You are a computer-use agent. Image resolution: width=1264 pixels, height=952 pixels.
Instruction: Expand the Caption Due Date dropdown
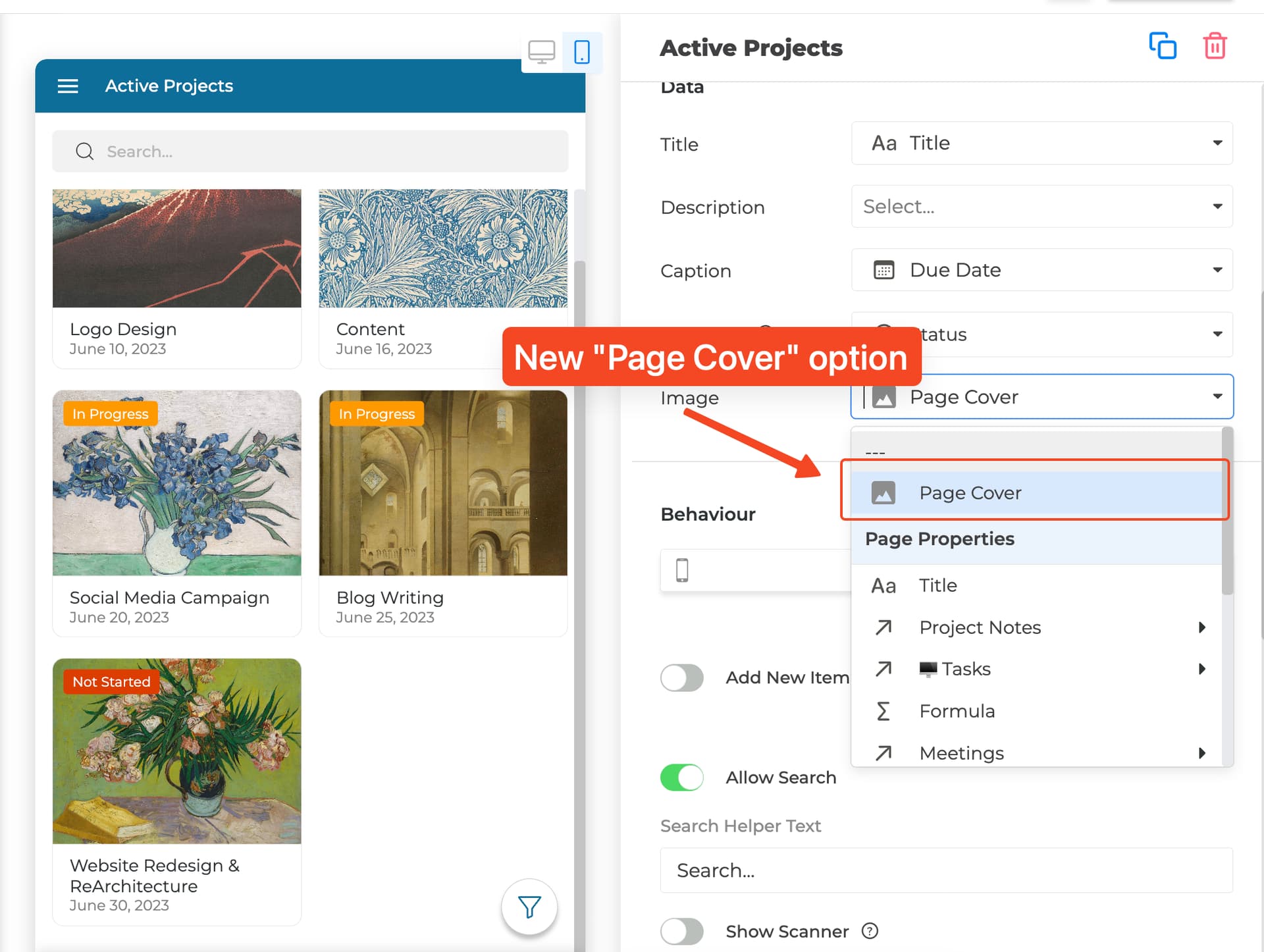coord(1041,270)
